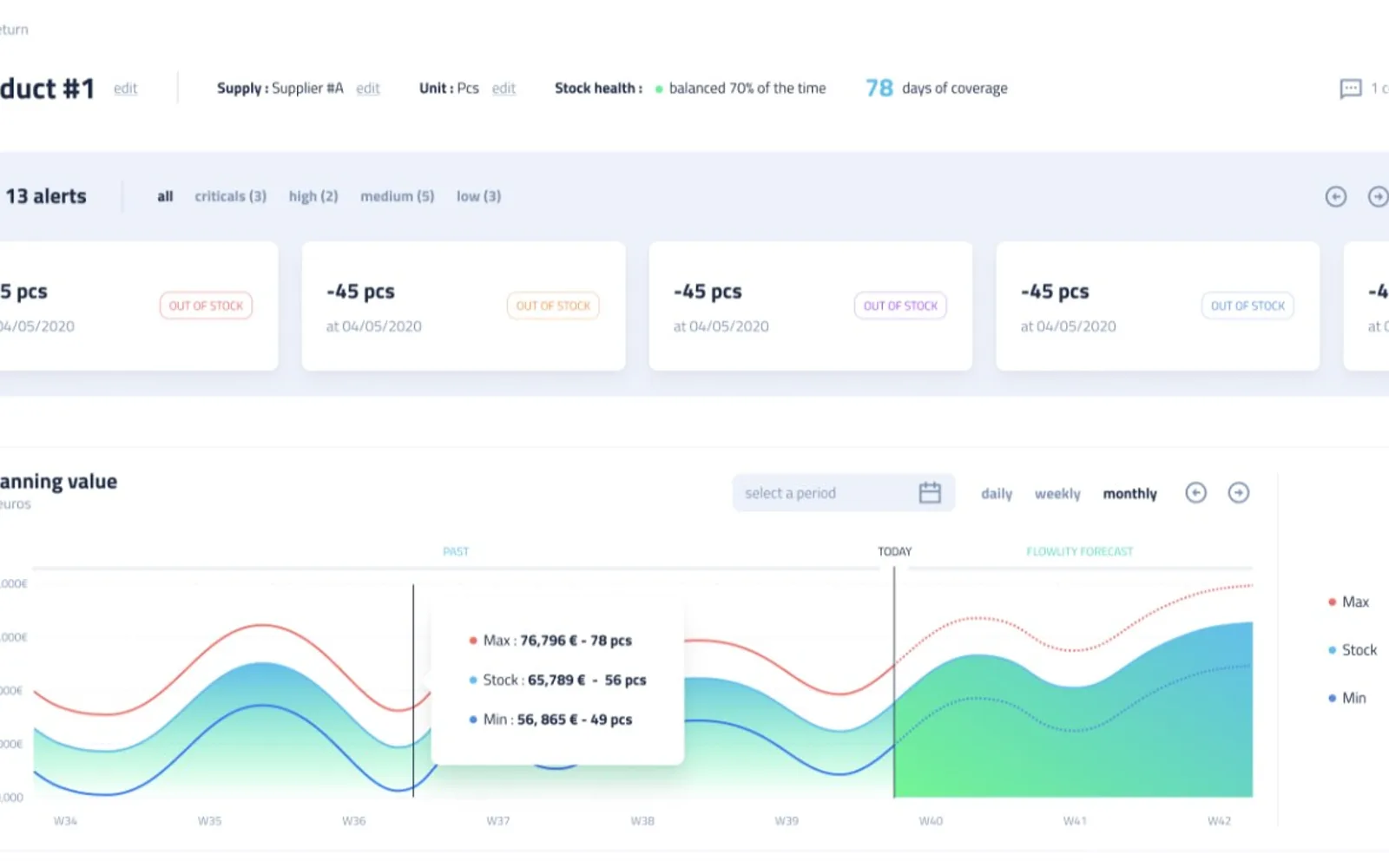The width and height of the screenshot is (1389, 868).
Task: Click tooltip value 'Min : 56, 865 € - 49 pcs'
Action: (550, 720)
